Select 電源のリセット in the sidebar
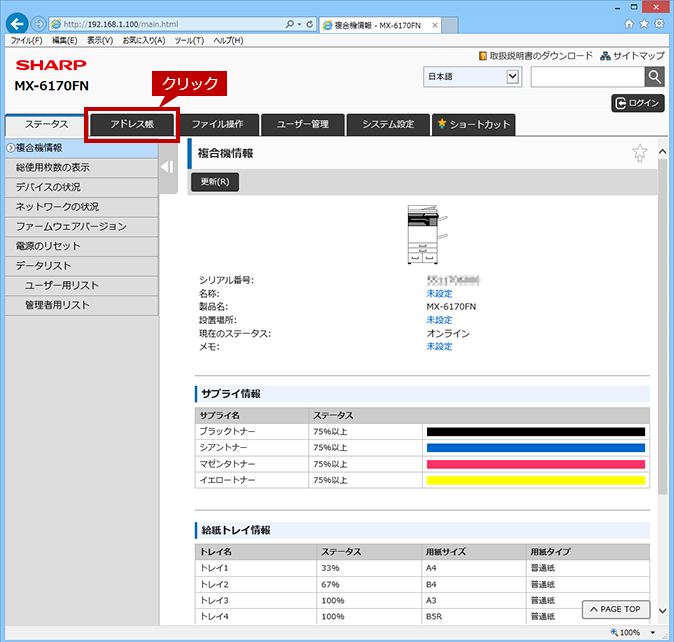Viewport: 674px width, 642px height. point(82,246)
